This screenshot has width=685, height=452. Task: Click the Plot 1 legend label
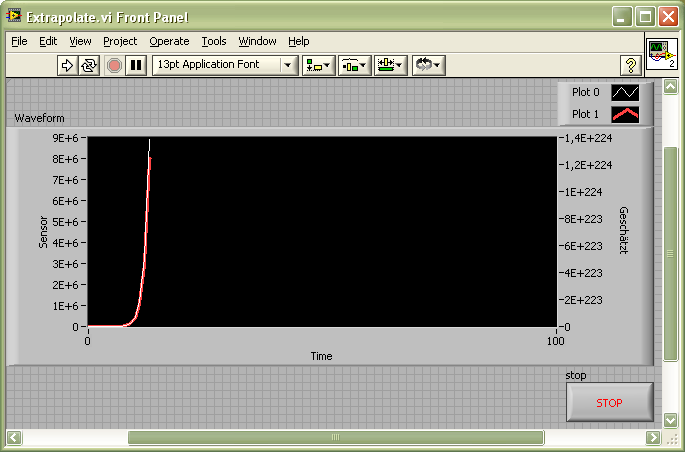pyautogui.click(x=585, y=114)
